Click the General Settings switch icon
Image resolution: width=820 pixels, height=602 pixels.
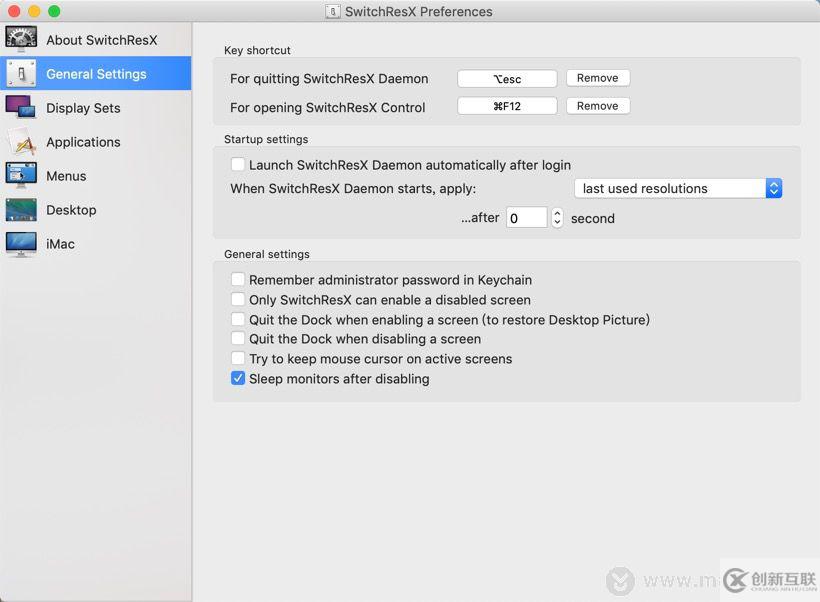coord(21,73)
